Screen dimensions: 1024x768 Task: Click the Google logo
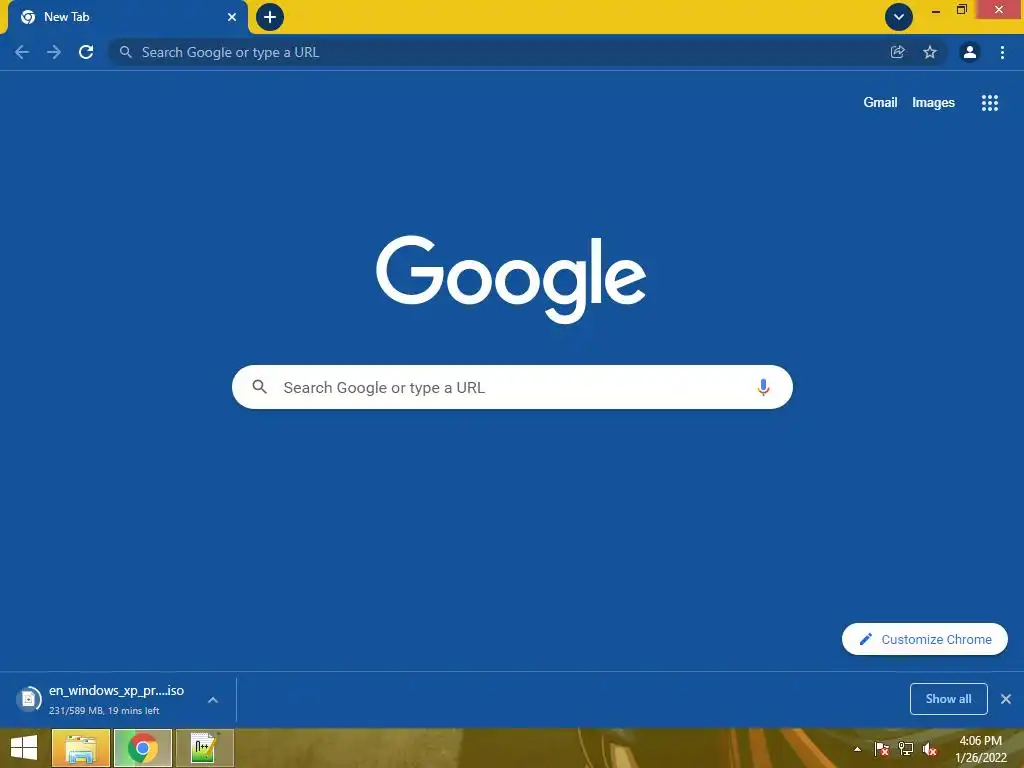(511, 279)
